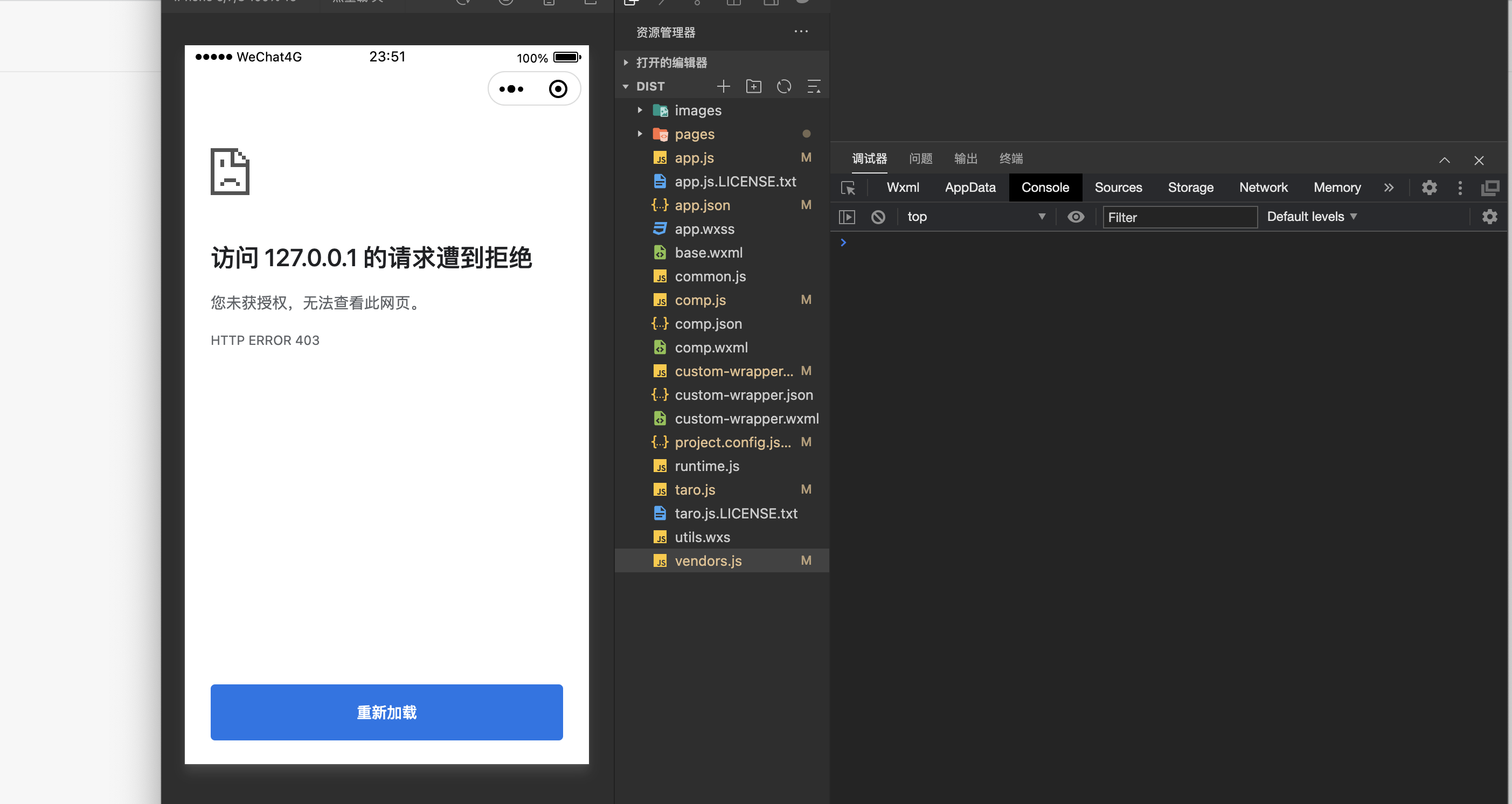The width and height of the screenshot is (1512, 804).
Task: Tap the mini program capsule menu dots
Action: pyautogui.click(x=511, y=89)
